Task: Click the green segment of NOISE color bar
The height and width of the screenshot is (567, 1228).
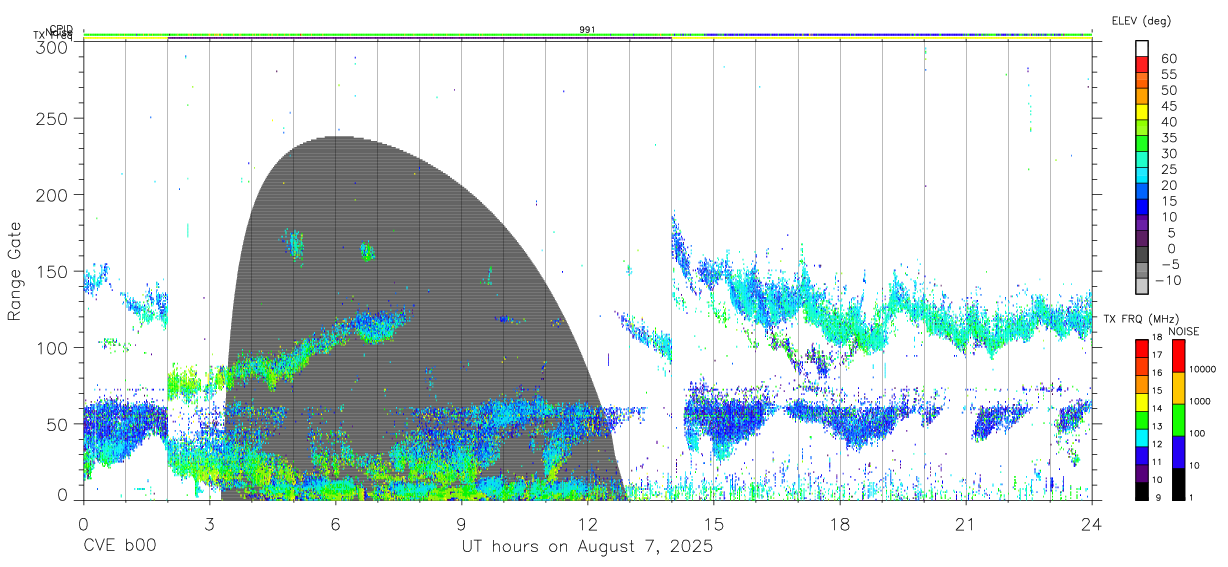Action: 1180,419
